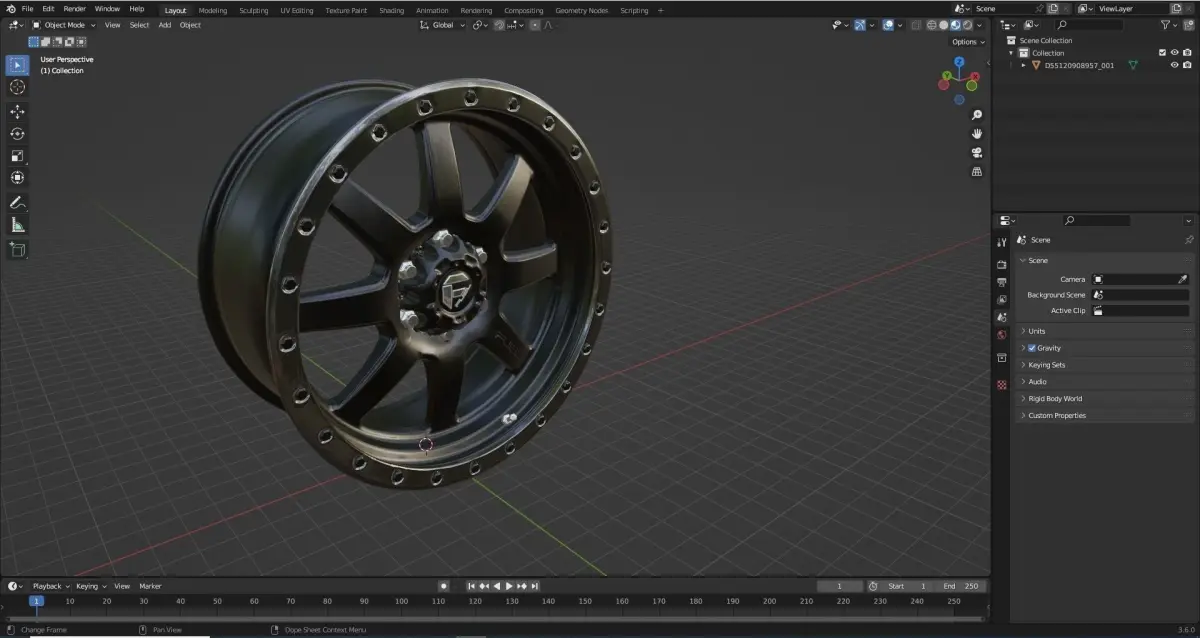Open the Output properties tab
Image resolution: width=1200 pixels, height=638 pixels.
coord(1002,282)
